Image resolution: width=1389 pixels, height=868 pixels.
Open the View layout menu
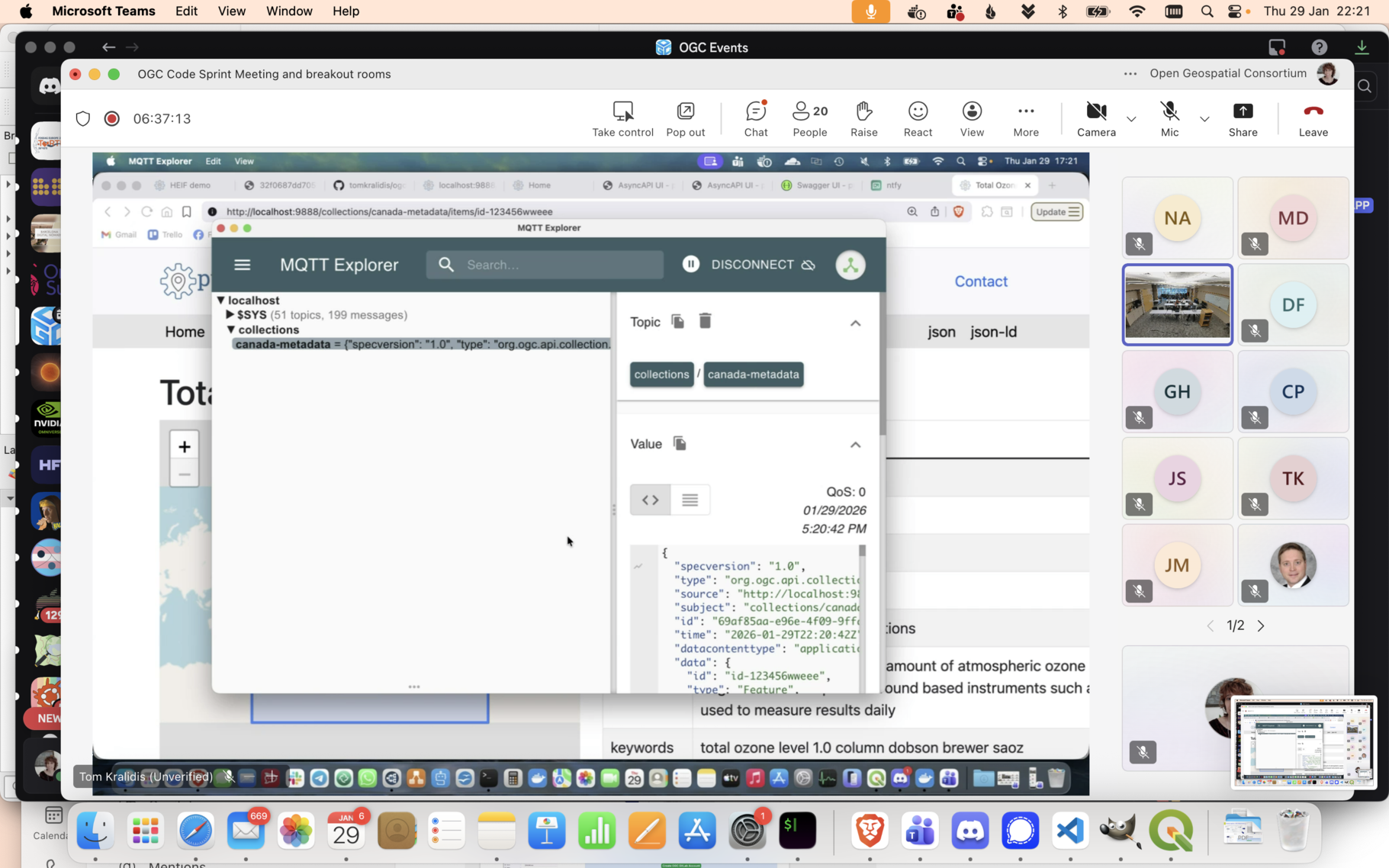coord(972,111)
